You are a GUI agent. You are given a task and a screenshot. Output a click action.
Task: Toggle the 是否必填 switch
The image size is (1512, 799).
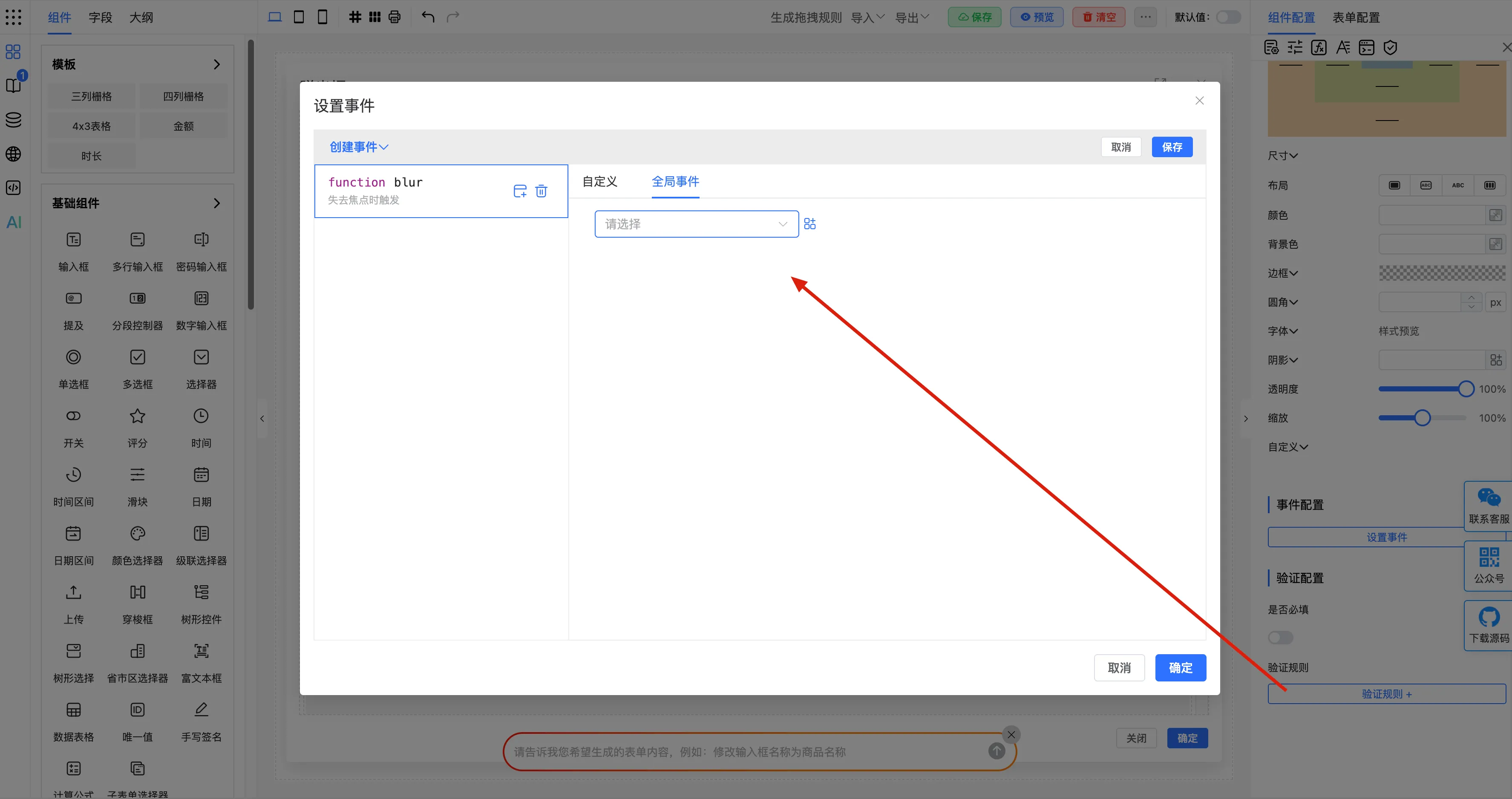click(x=1280, y=637)
